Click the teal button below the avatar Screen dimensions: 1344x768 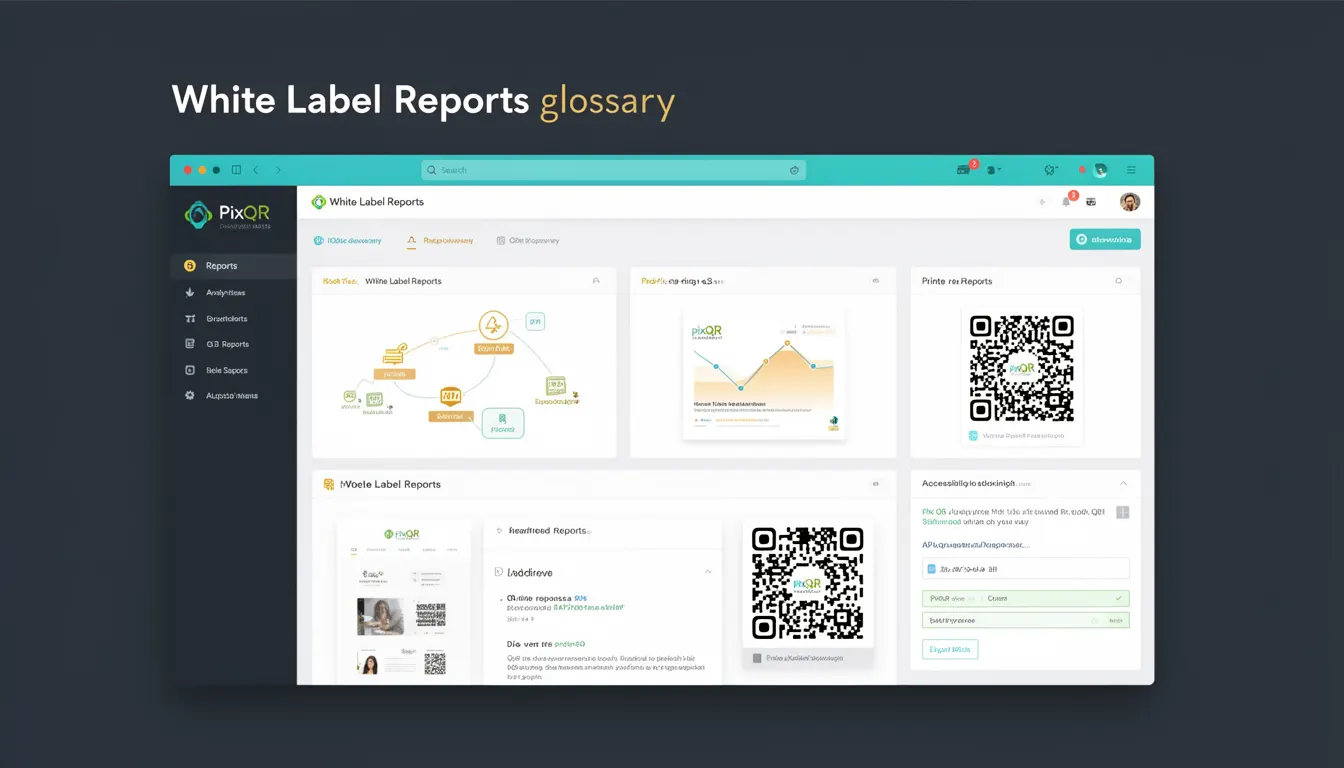[1105, 239]
